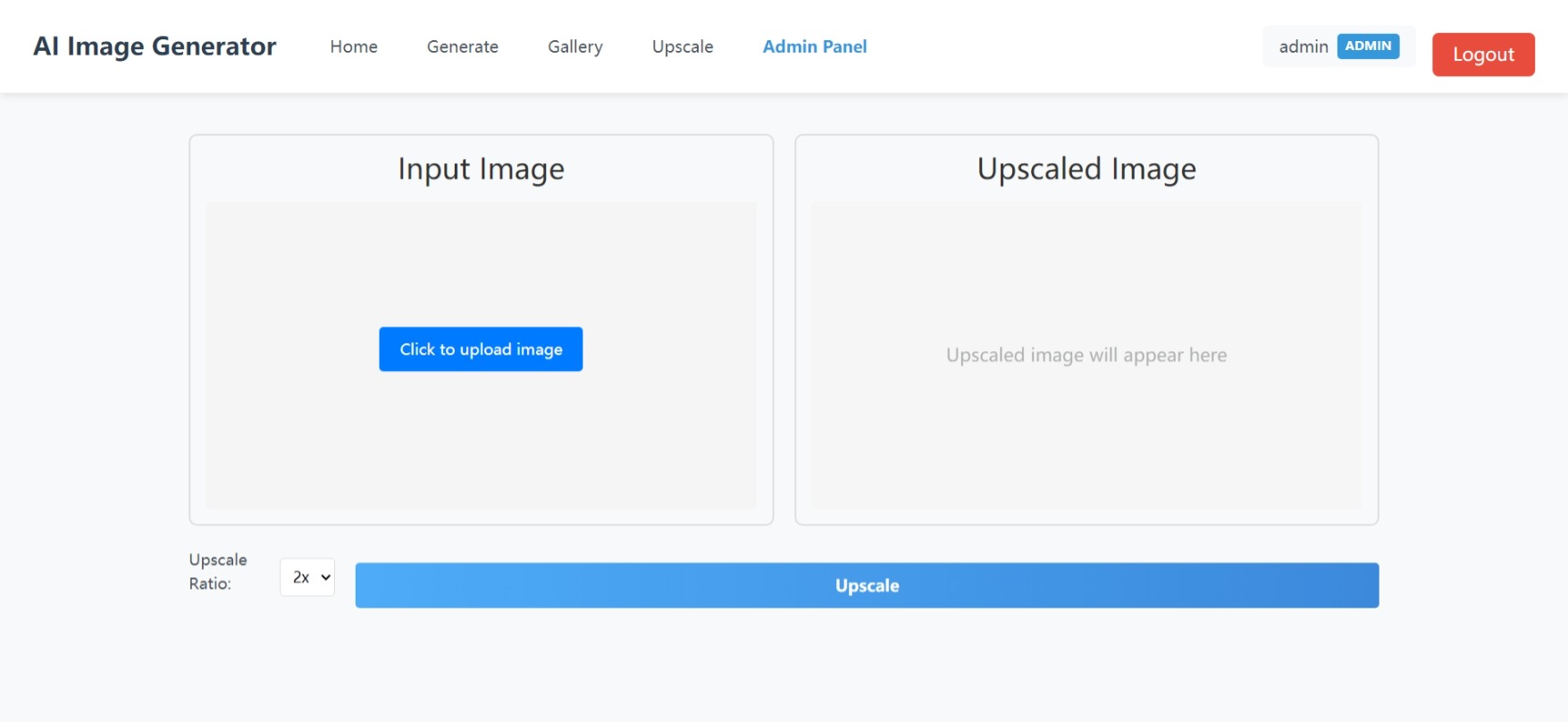This screenshot has width=1568, height=722.
Task: Click the Upscaled Image heading
Action: tap(1086, 169)
